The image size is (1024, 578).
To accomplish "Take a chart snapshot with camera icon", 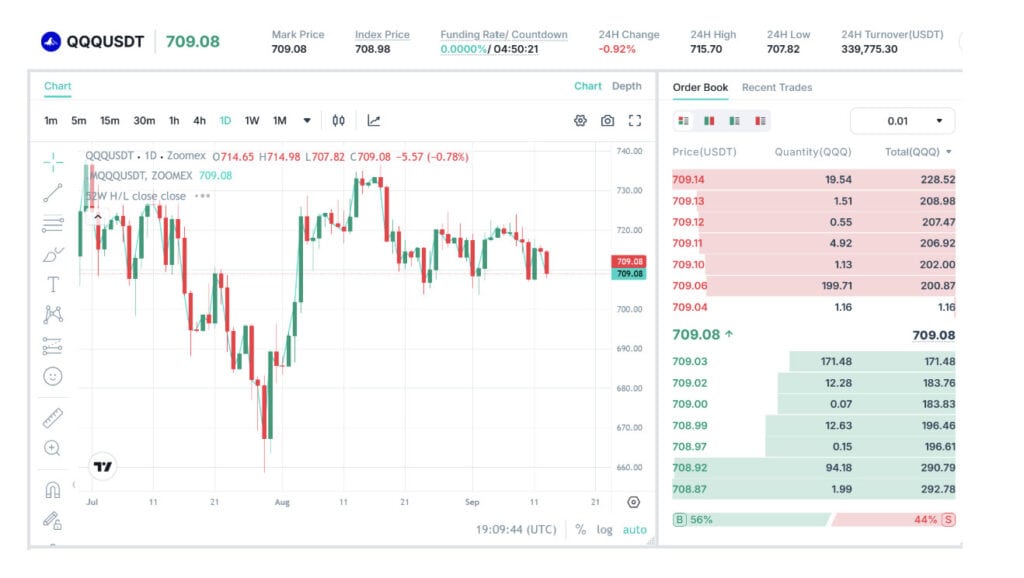I will tap(607, 121).
